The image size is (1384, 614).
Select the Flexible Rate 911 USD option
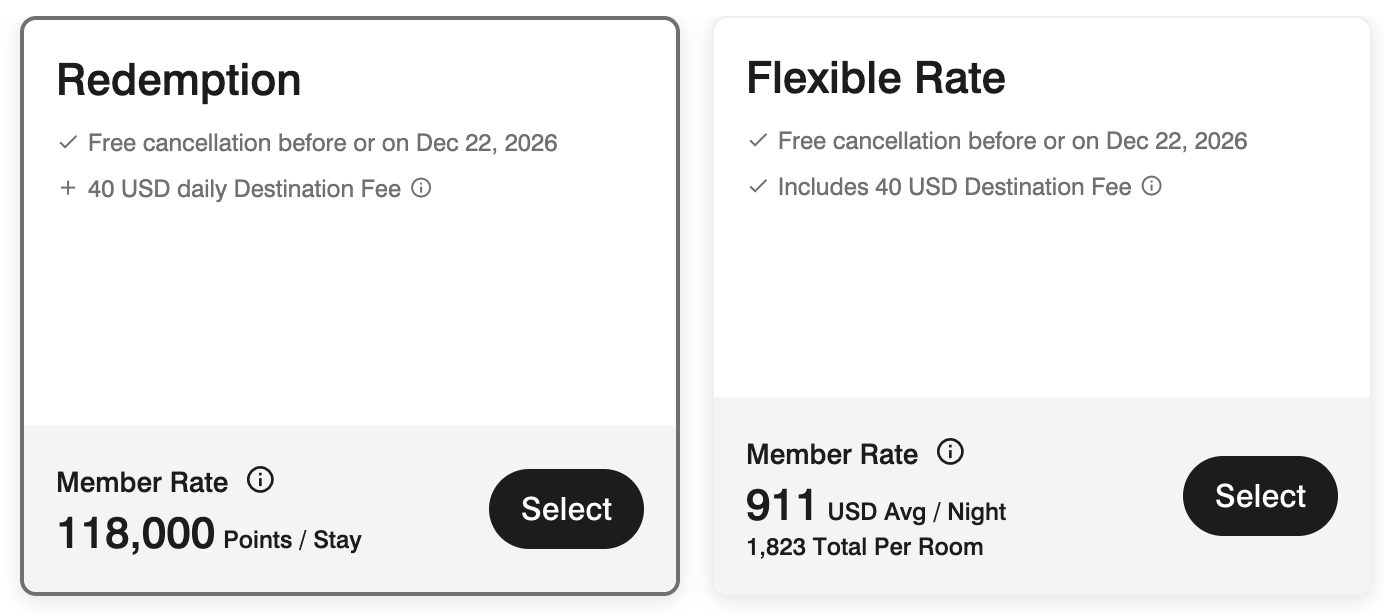click(1260, 496)
